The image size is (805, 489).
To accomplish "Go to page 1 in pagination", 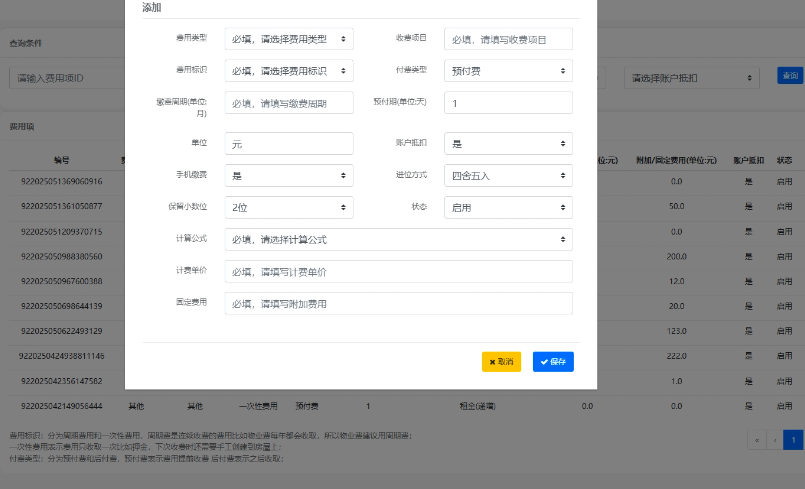I will click(793, 439).
